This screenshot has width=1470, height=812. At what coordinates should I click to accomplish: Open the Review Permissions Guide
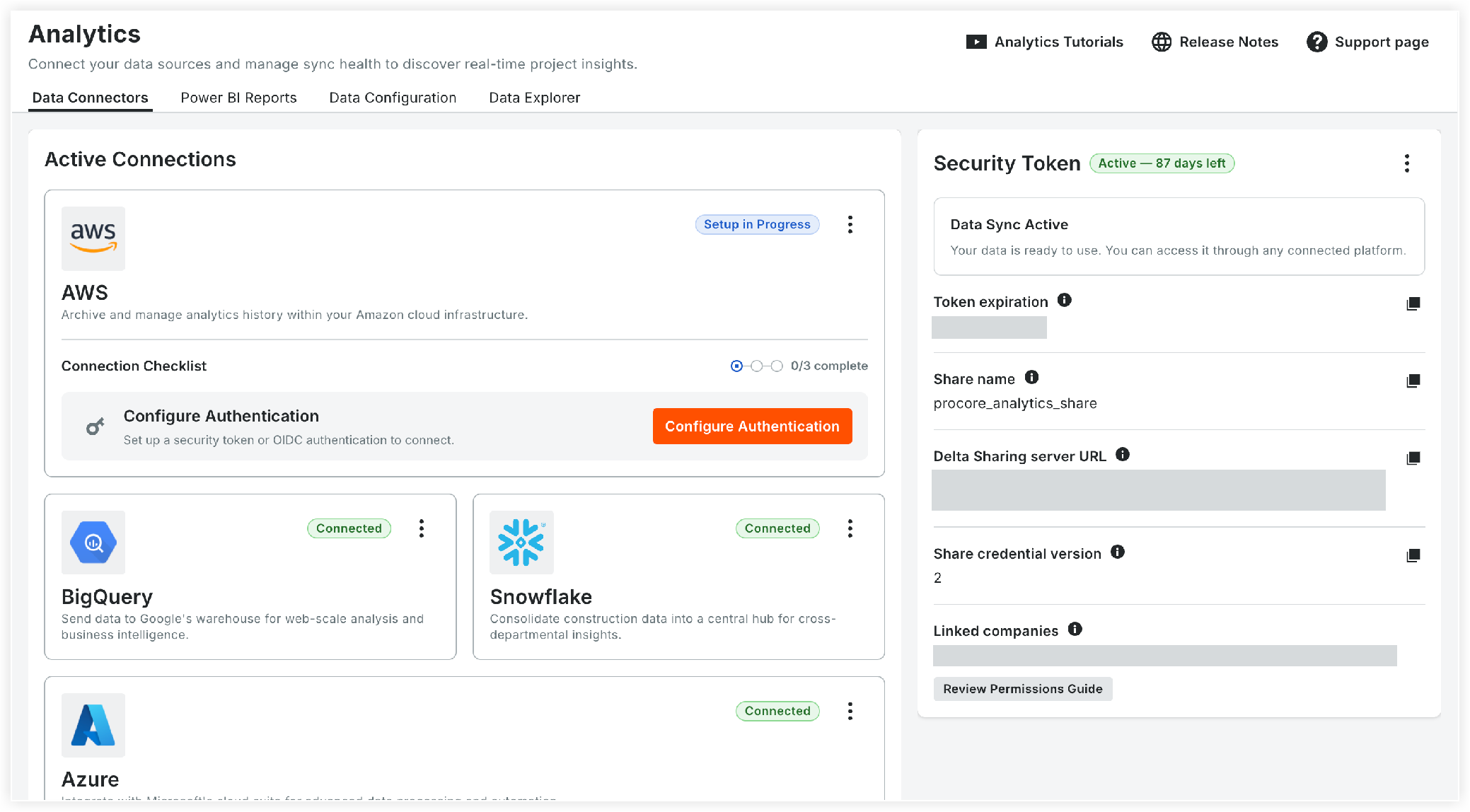[1023, 689]
